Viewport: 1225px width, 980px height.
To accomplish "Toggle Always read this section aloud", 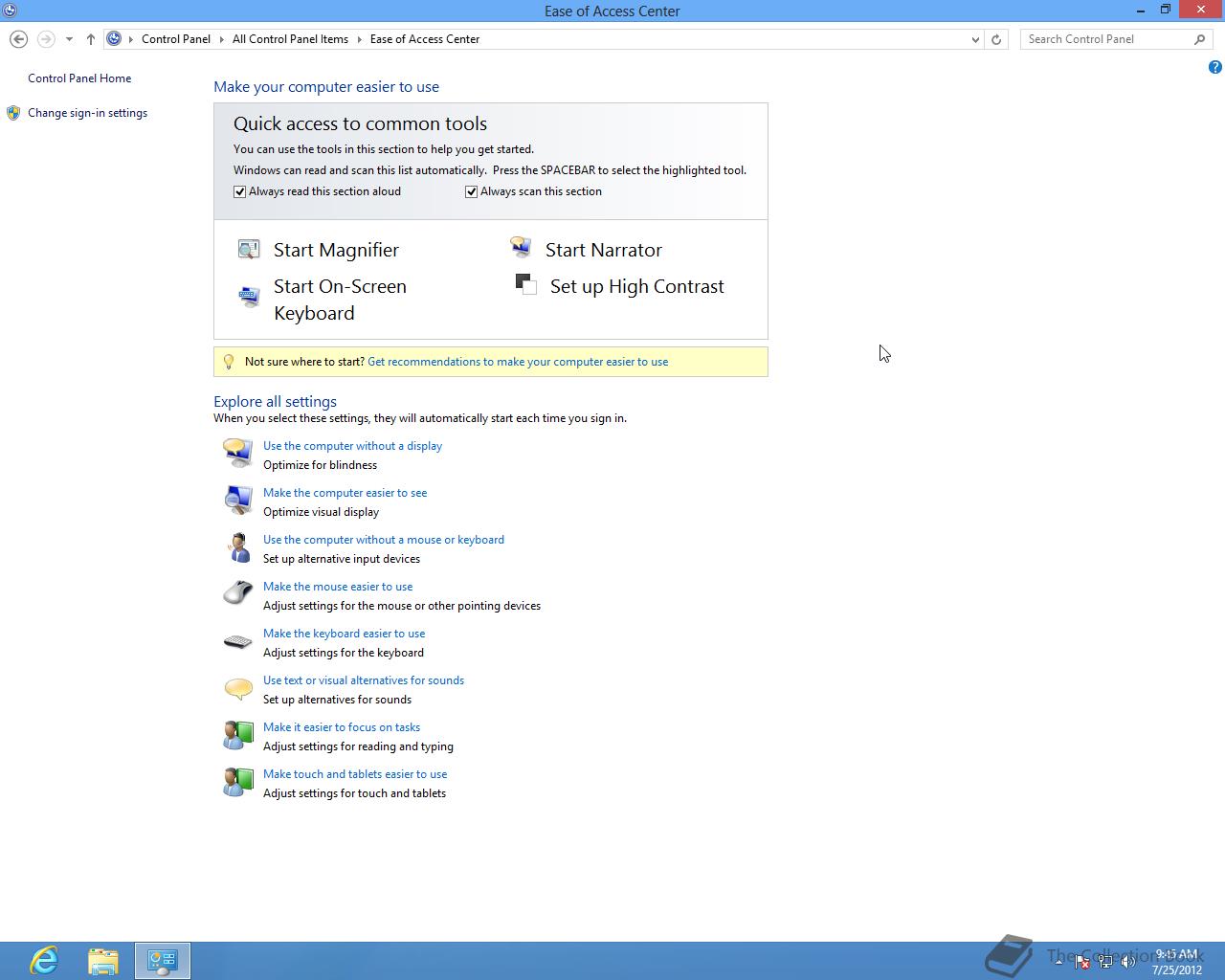I will click(x=240, y=191).
